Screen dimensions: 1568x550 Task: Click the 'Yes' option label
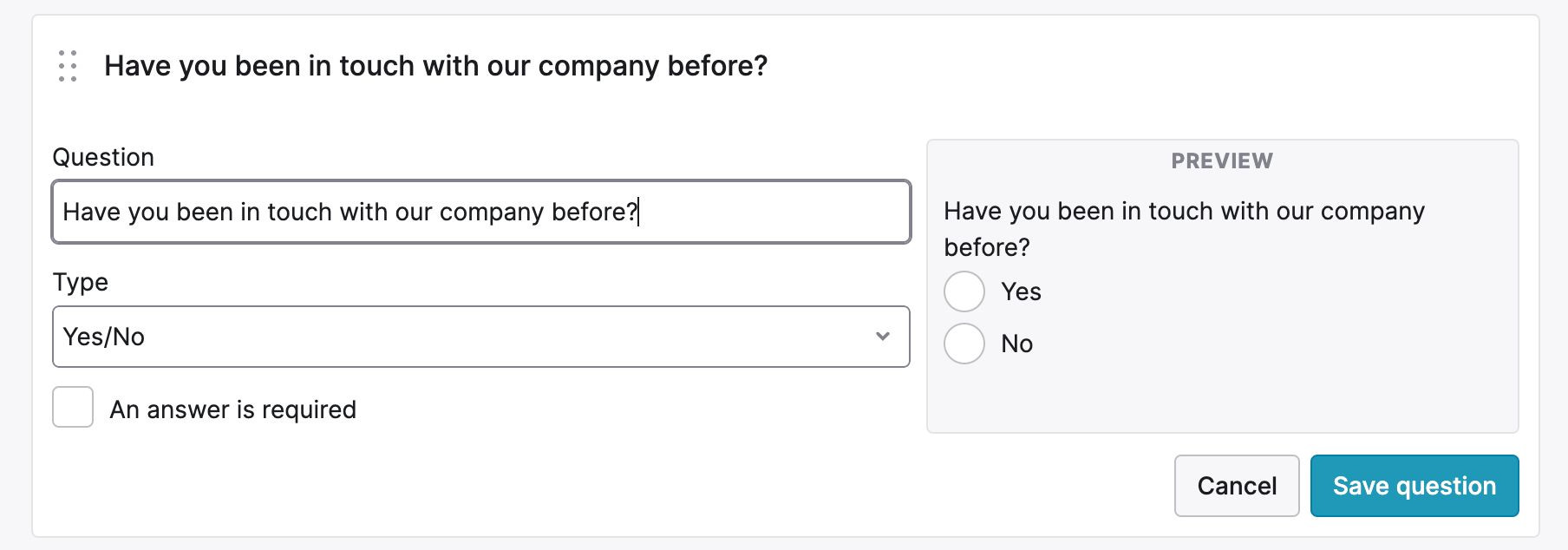pos(1021,291)
